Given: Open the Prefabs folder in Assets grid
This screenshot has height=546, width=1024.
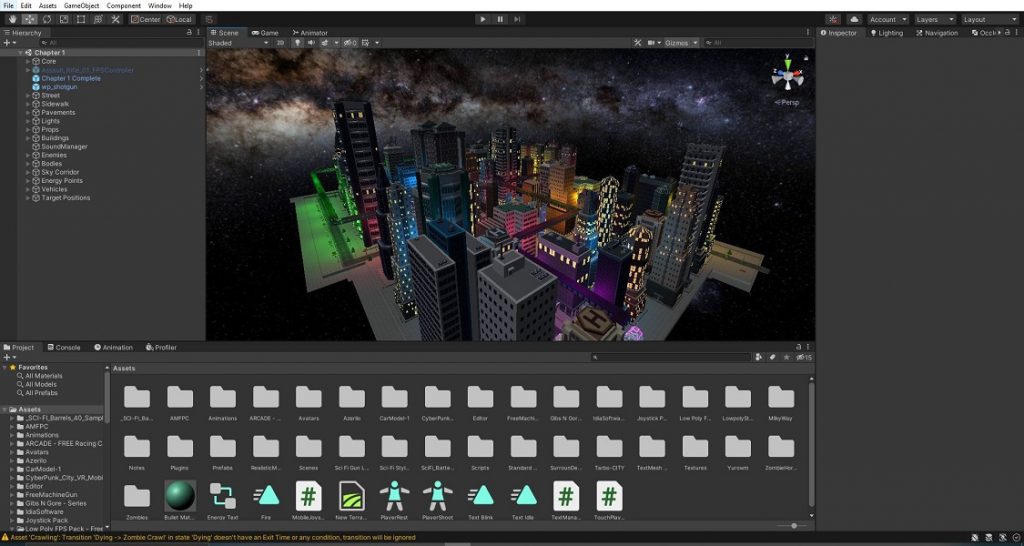Looking at the screenshot, I should pos(223,452).
